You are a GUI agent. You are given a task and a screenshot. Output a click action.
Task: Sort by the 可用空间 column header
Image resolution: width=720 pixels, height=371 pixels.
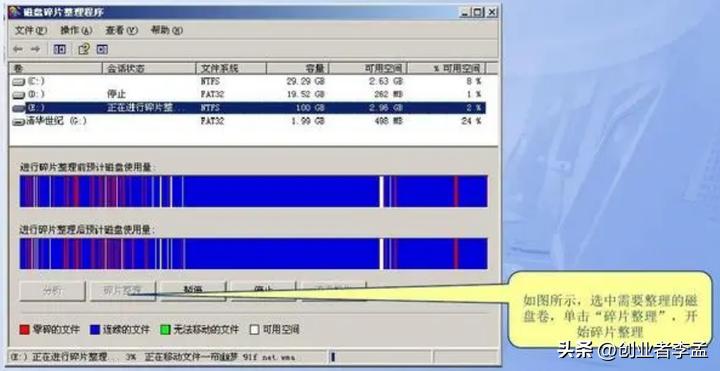368,68
